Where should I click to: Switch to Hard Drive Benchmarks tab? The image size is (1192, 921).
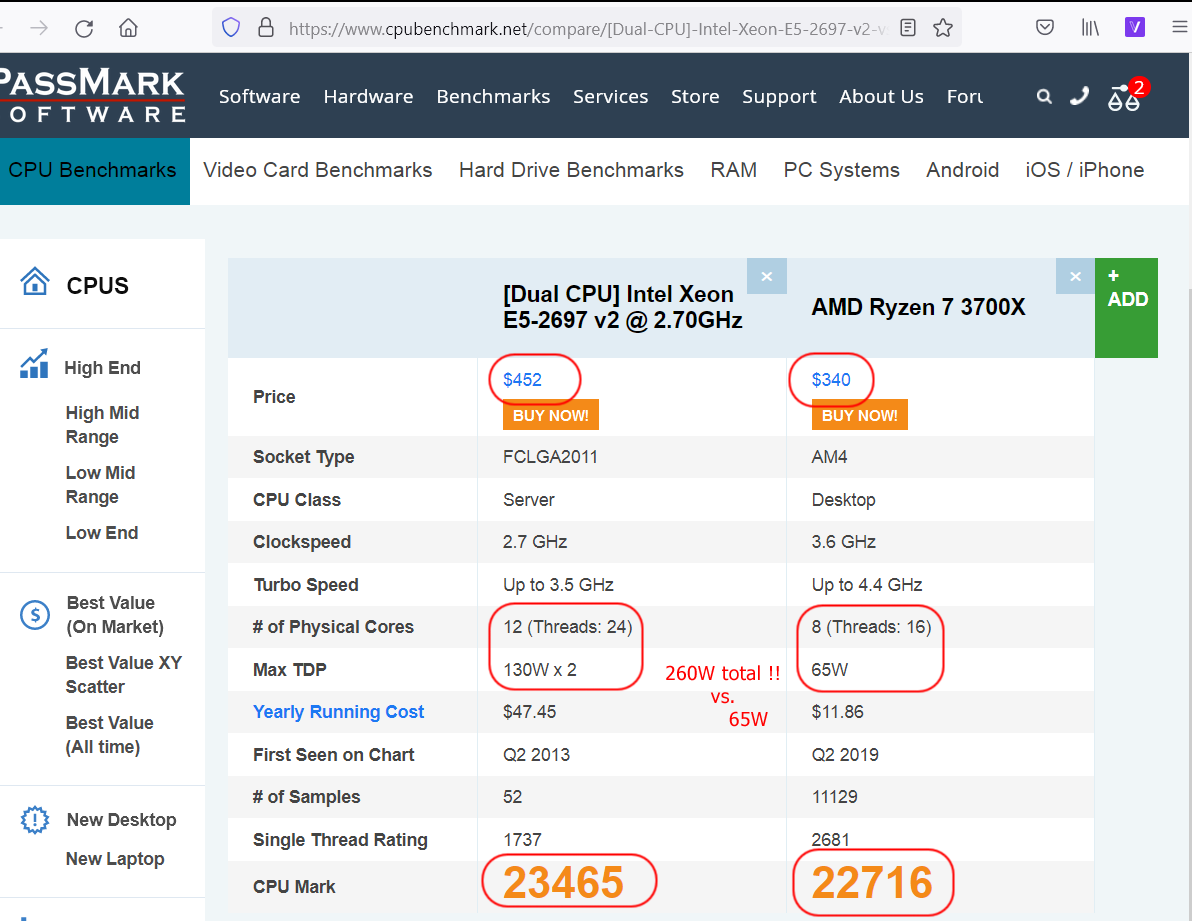[572, 170]
